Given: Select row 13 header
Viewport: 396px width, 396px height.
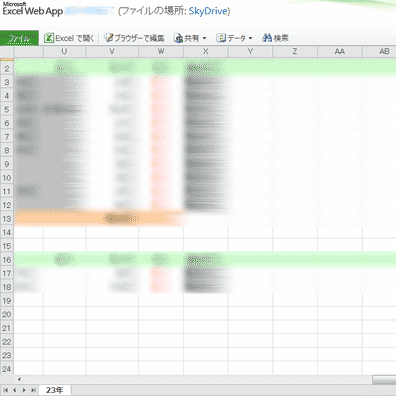Looking at the screenshot, I should pyautogui.click(x=7, y=219).
